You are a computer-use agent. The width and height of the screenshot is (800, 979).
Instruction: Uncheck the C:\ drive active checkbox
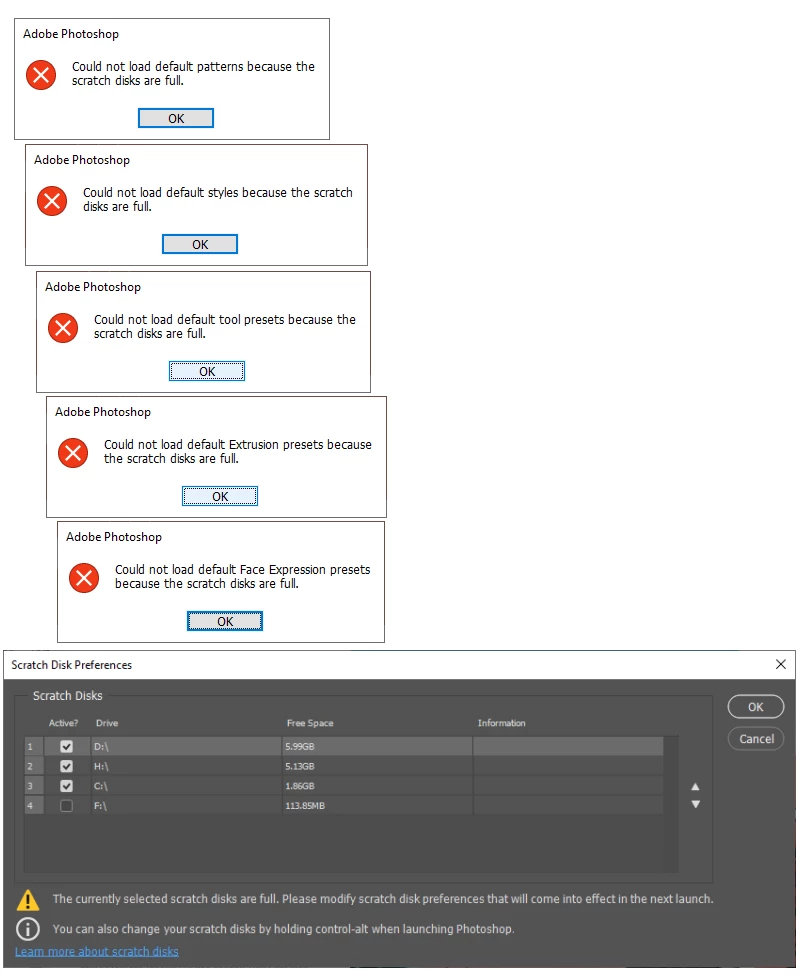click(x=66, y=786)
